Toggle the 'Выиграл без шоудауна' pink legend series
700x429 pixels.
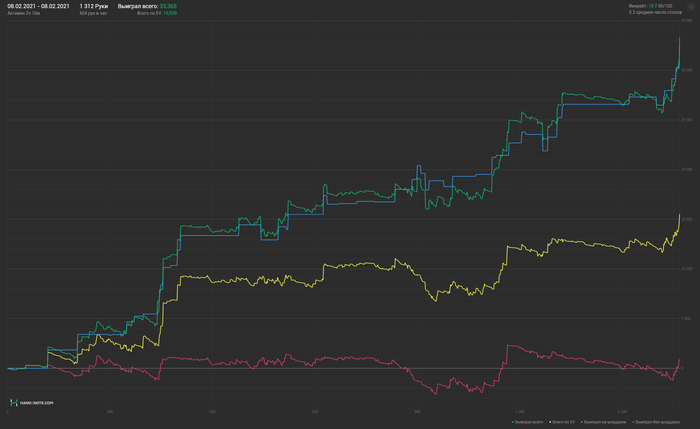pos(656,422)
